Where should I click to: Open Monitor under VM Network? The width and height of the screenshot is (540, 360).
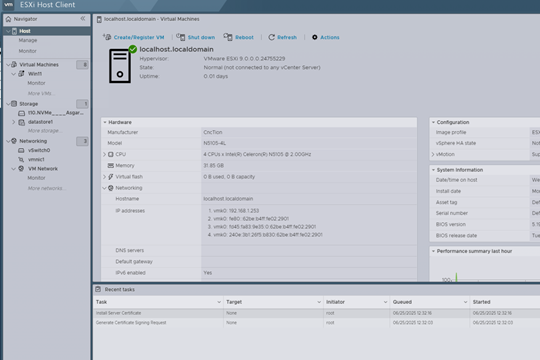click(36, 178)
